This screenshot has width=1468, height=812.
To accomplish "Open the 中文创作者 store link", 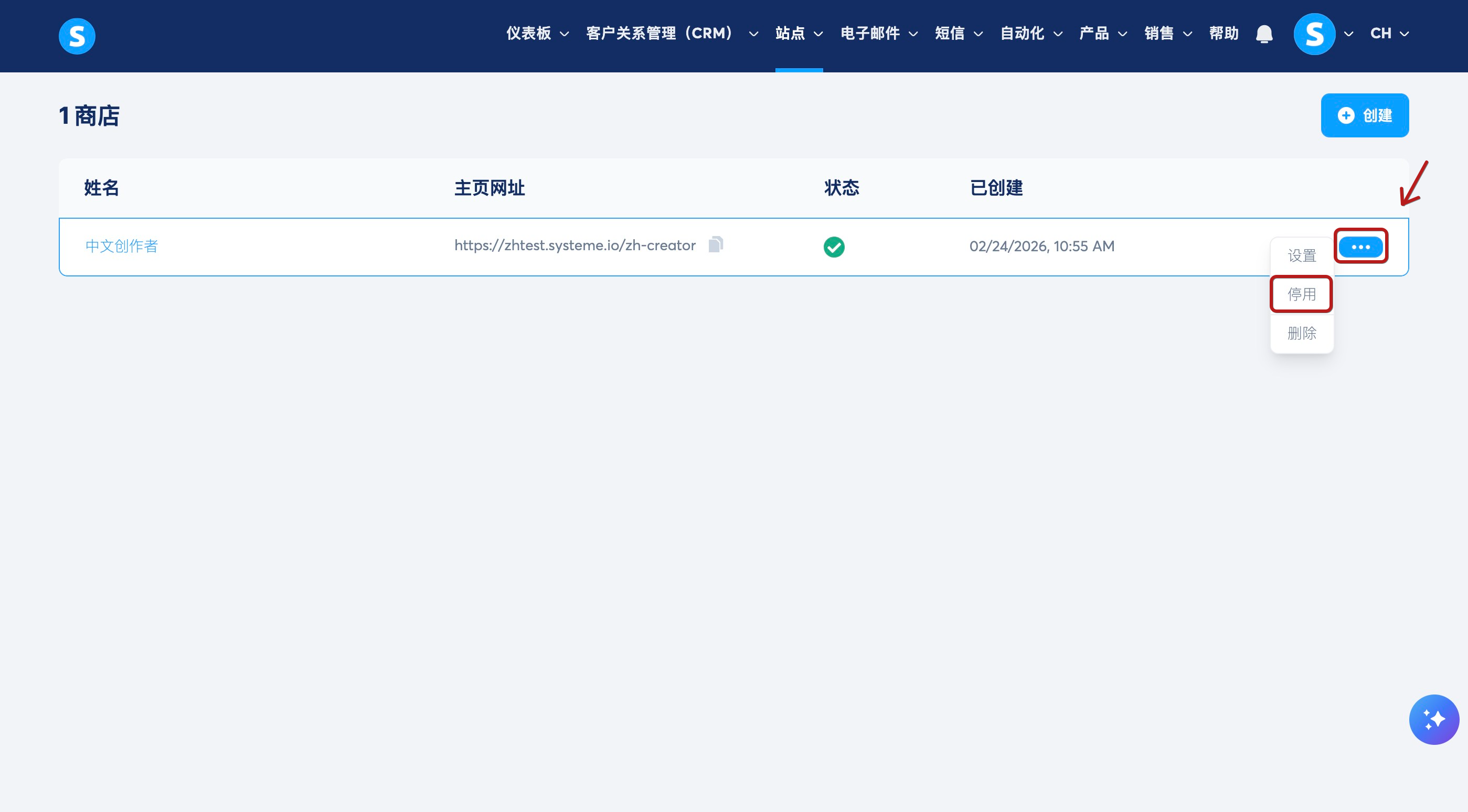I will point(121,246).
